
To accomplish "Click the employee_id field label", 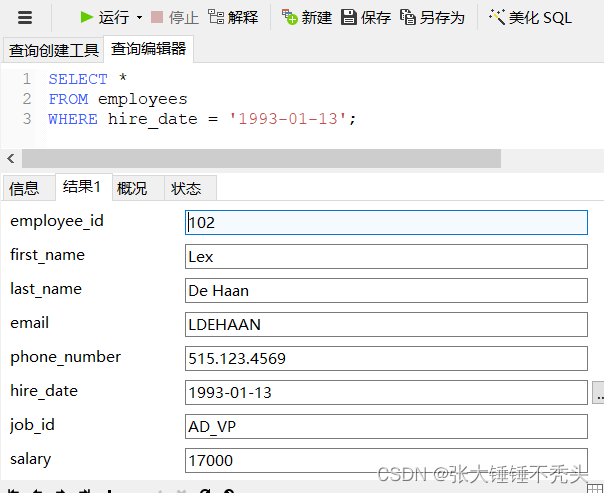I will 57,221.
